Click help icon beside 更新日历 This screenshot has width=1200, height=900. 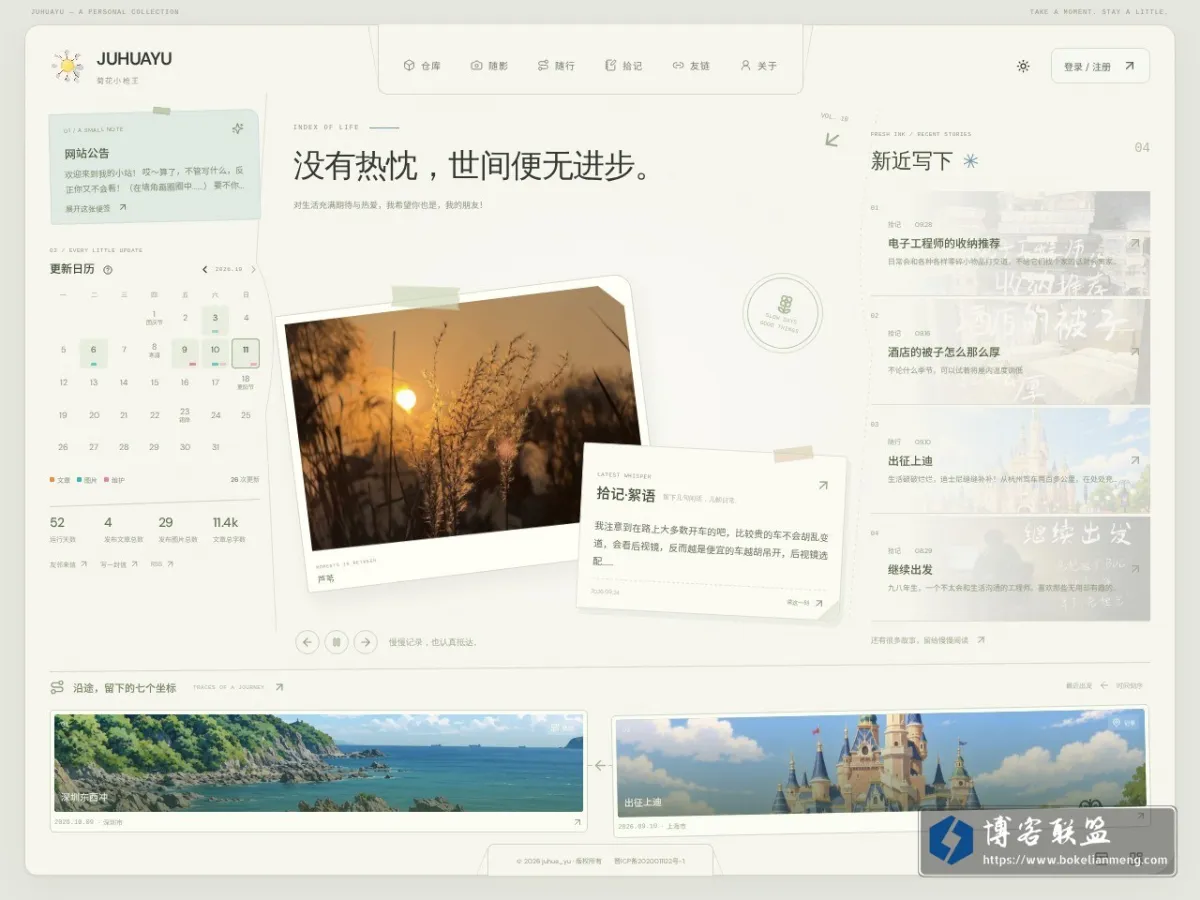tap(108, 269)
